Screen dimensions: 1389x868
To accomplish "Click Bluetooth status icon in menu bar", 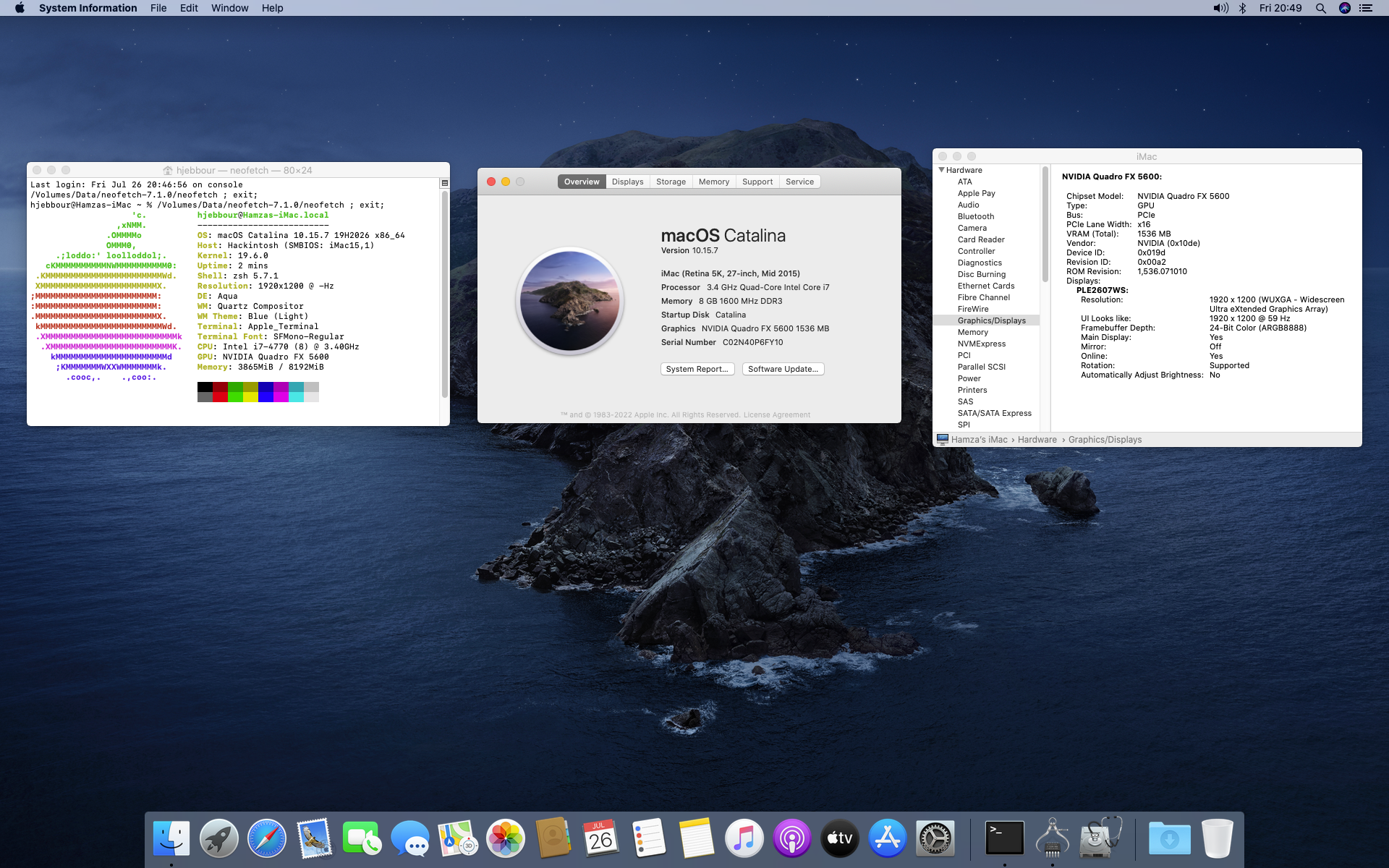I will (1242, 8).
